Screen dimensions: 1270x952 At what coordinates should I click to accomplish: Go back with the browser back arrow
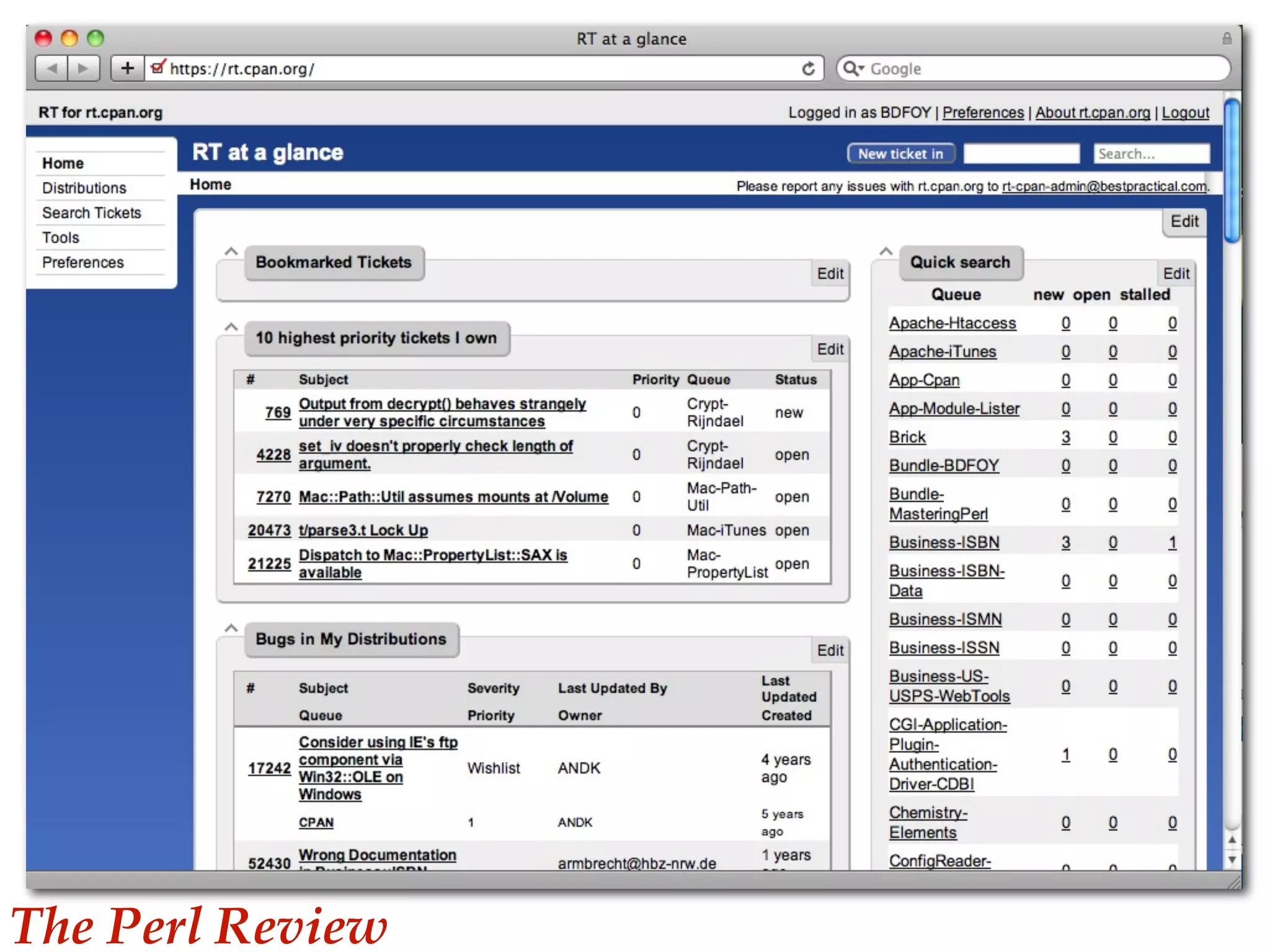pyautogui.click(x=51, y=68)
